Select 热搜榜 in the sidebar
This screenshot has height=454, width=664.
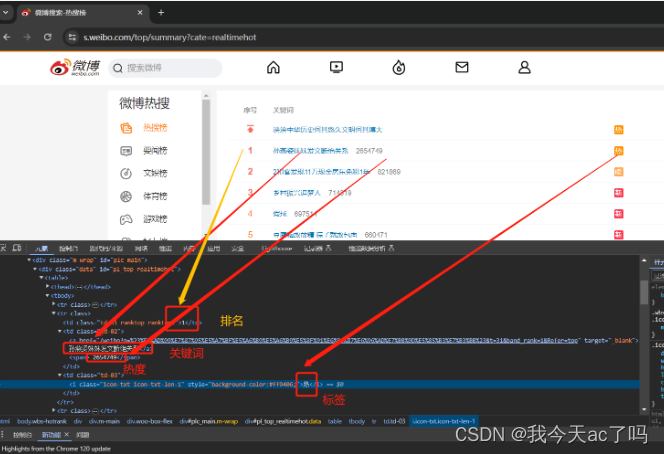(155, 128)
